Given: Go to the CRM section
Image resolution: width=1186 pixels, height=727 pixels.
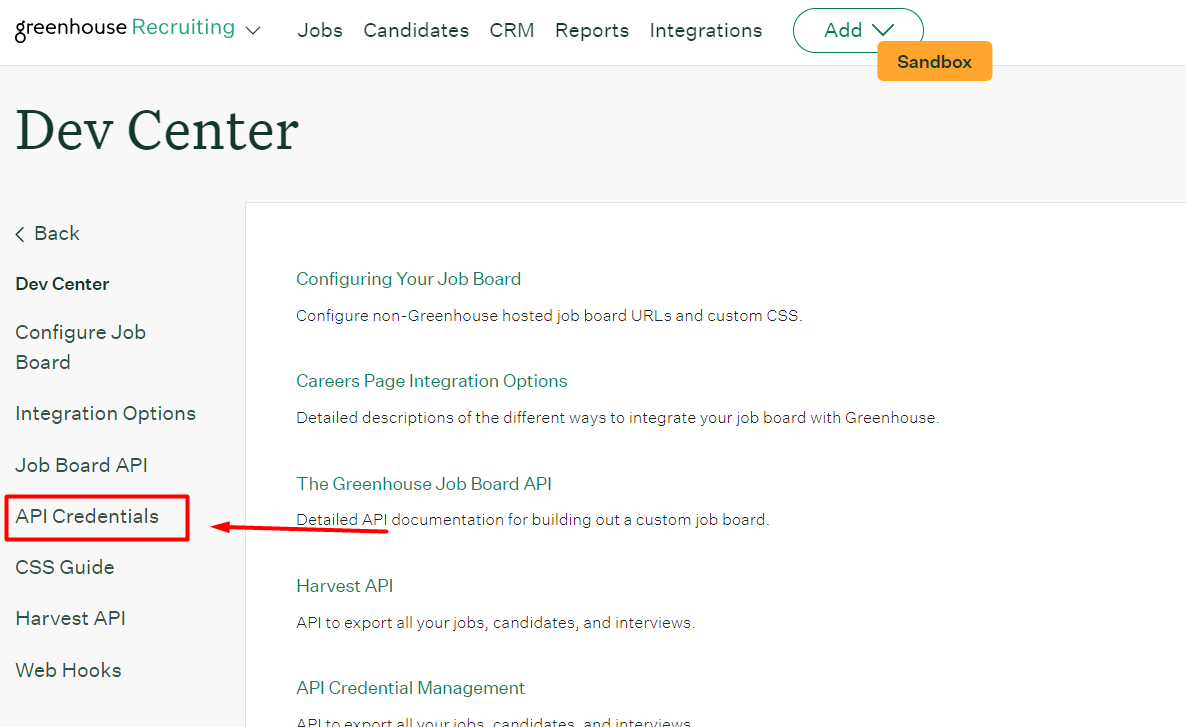Looking at the screenshot, I should point(511,30).
